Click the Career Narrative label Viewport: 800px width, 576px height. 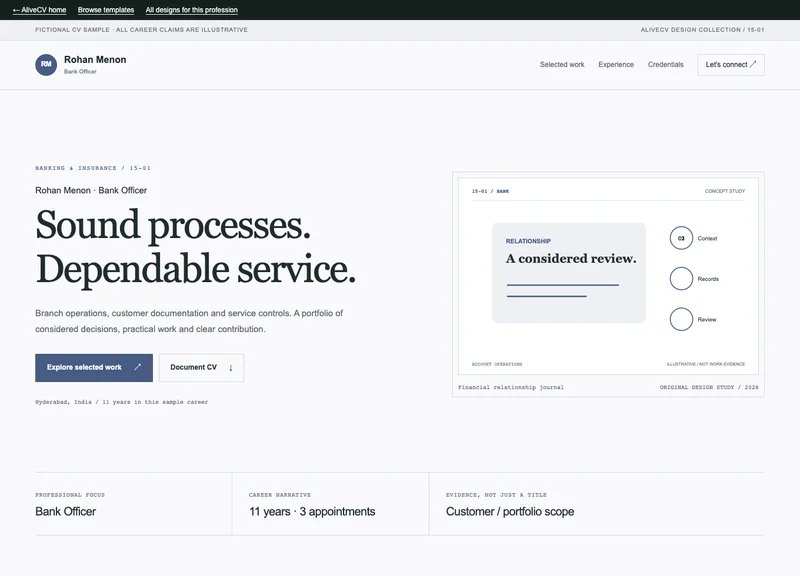[280, 495]
